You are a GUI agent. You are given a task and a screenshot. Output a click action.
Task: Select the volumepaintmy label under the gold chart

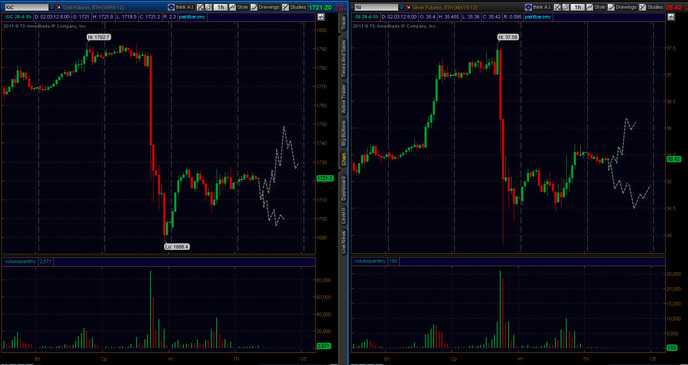point(20,261)
